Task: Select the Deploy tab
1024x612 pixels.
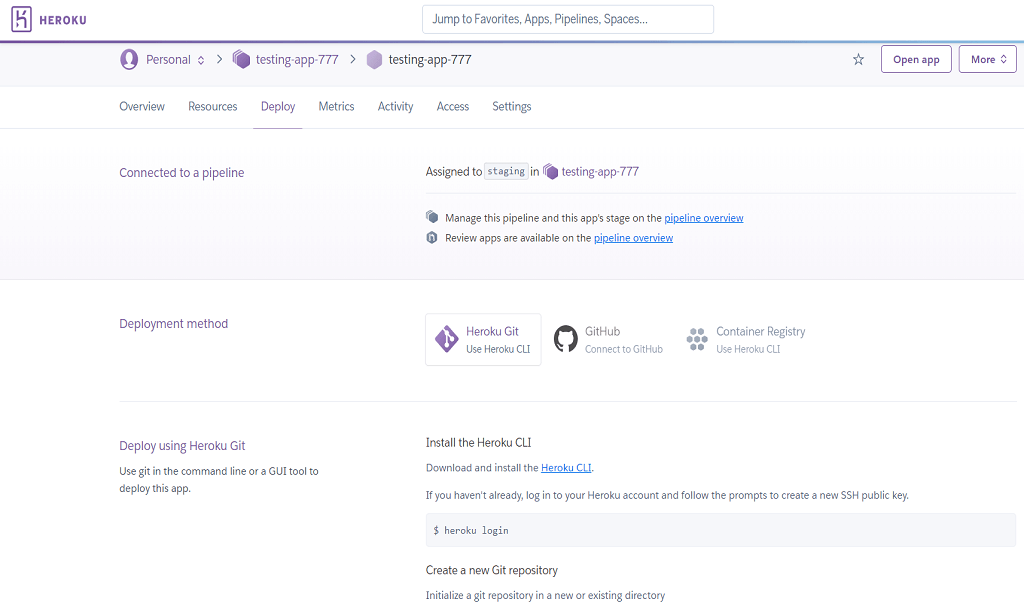Action: click(x=278, y=106)
